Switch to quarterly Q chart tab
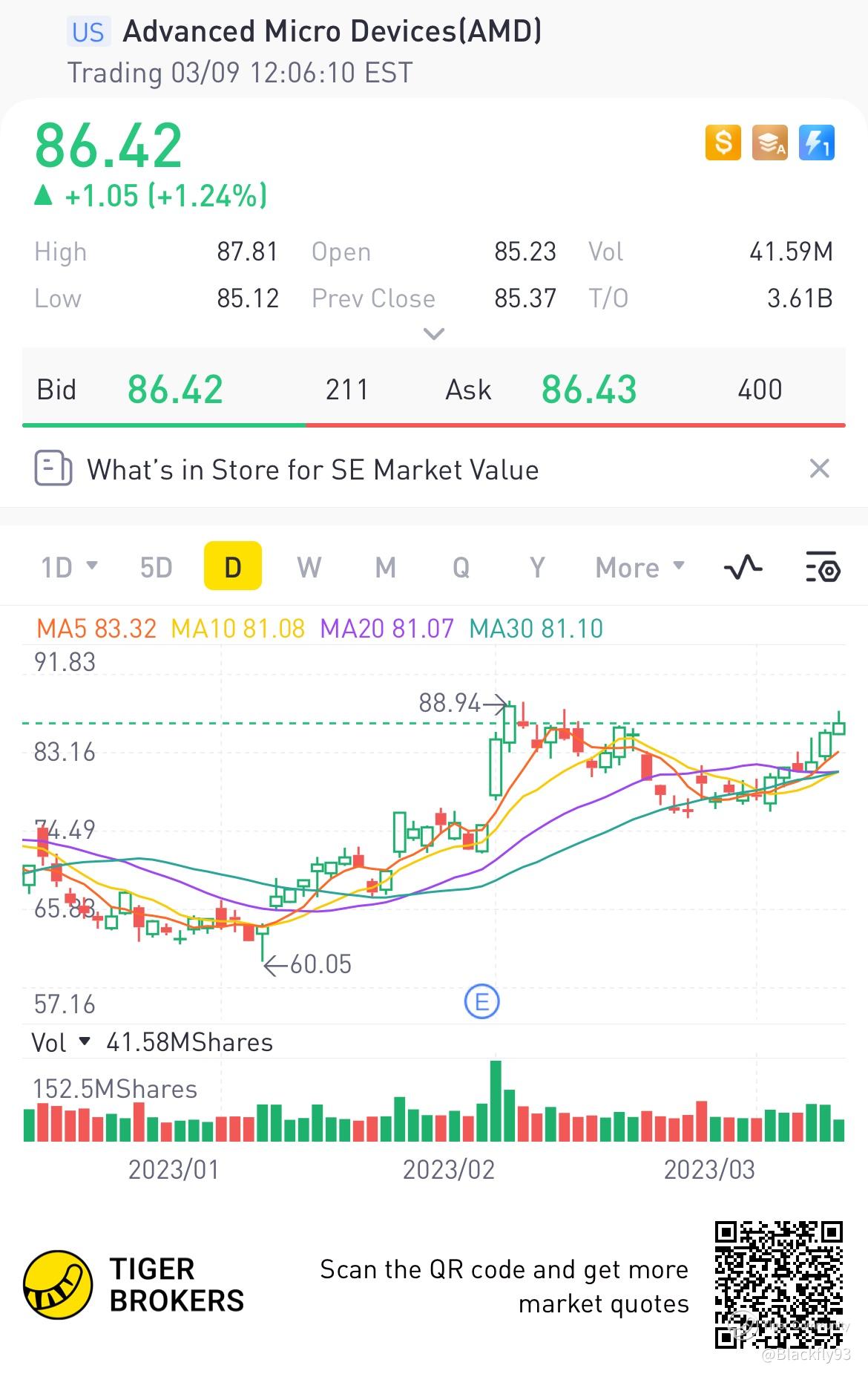Viewport: 868px width, 1374px height. (x=461, y=568)
